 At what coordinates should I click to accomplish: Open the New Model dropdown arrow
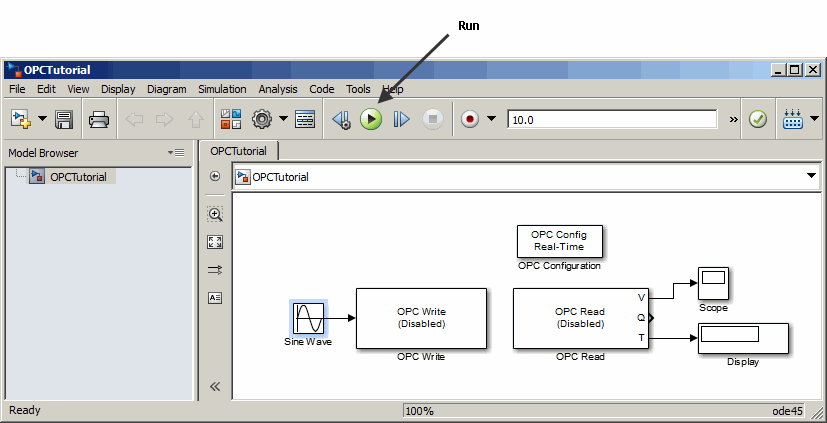click(x=42, y=119)
